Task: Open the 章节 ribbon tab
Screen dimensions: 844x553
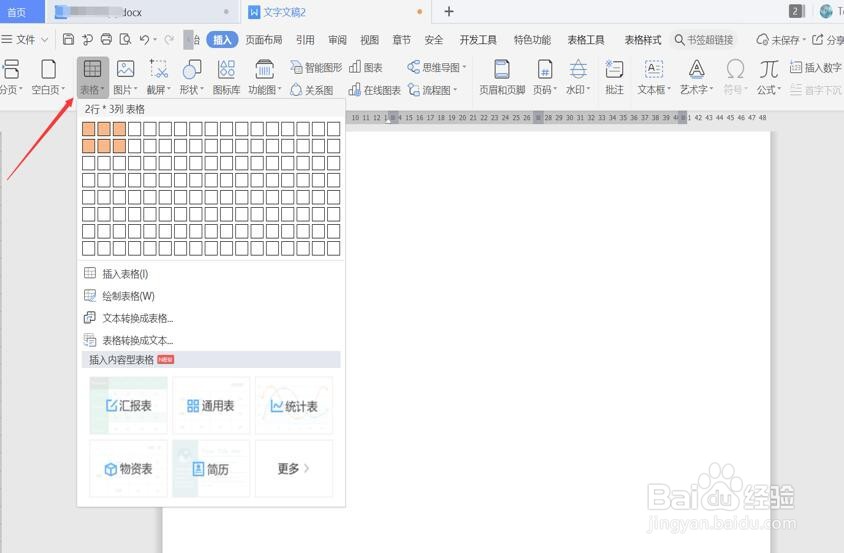Action: (x=402, y=40)
